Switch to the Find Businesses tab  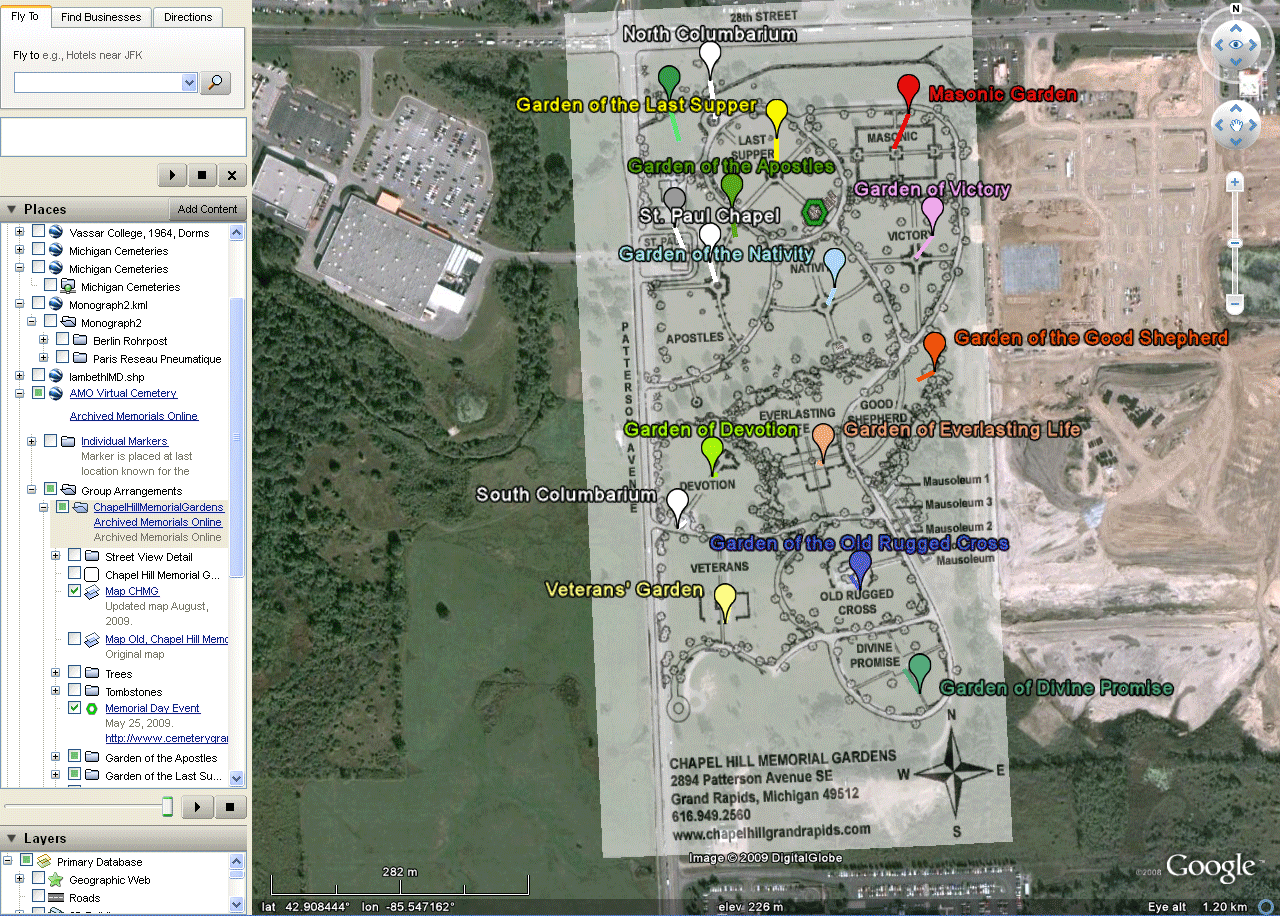point(101,17)
